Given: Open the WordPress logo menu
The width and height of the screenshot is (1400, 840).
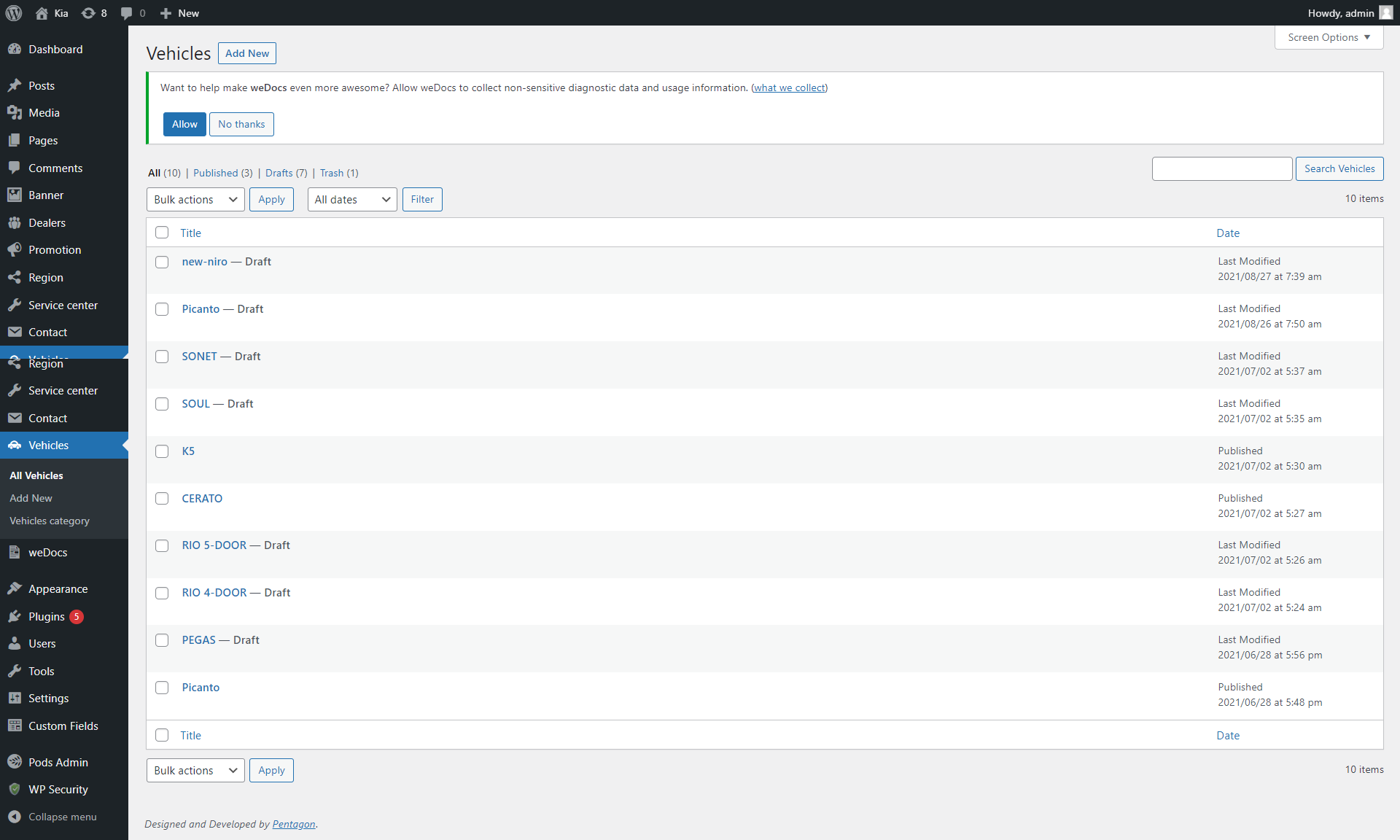Looking at the screenshot, I should [14, 13].
